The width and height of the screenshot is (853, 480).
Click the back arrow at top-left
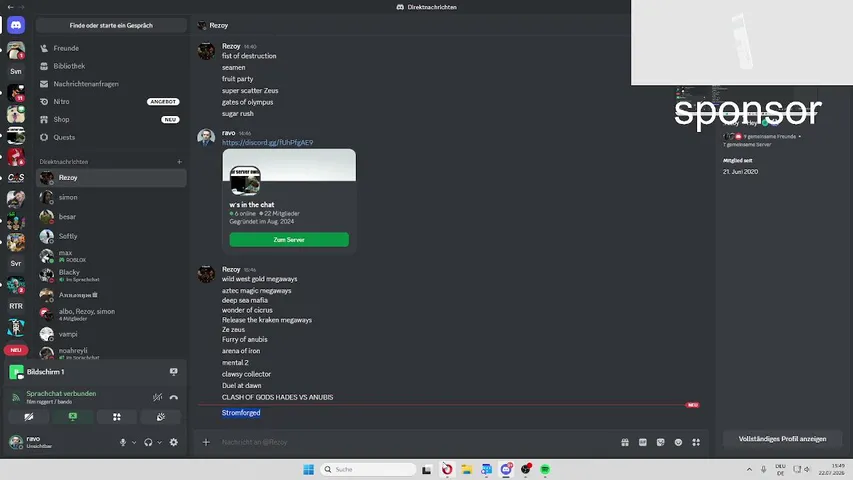coord(10,7)
